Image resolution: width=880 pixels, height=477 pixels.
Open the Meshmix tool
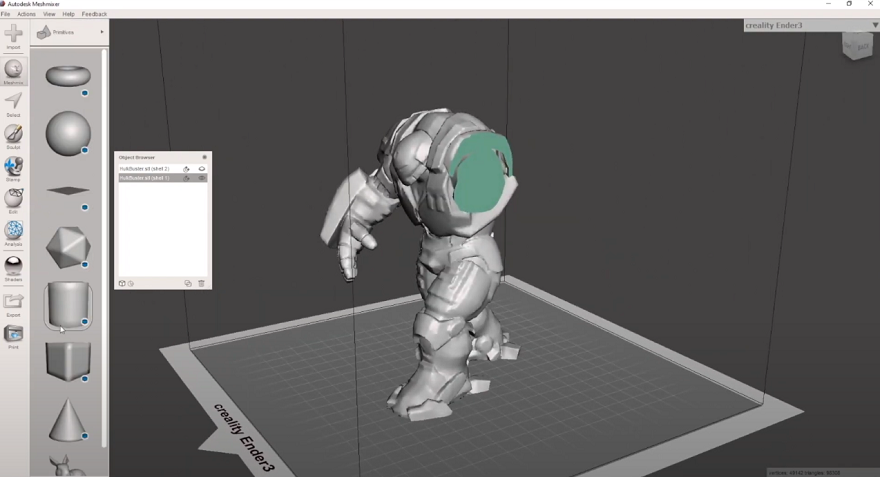(x=13, y=69)
